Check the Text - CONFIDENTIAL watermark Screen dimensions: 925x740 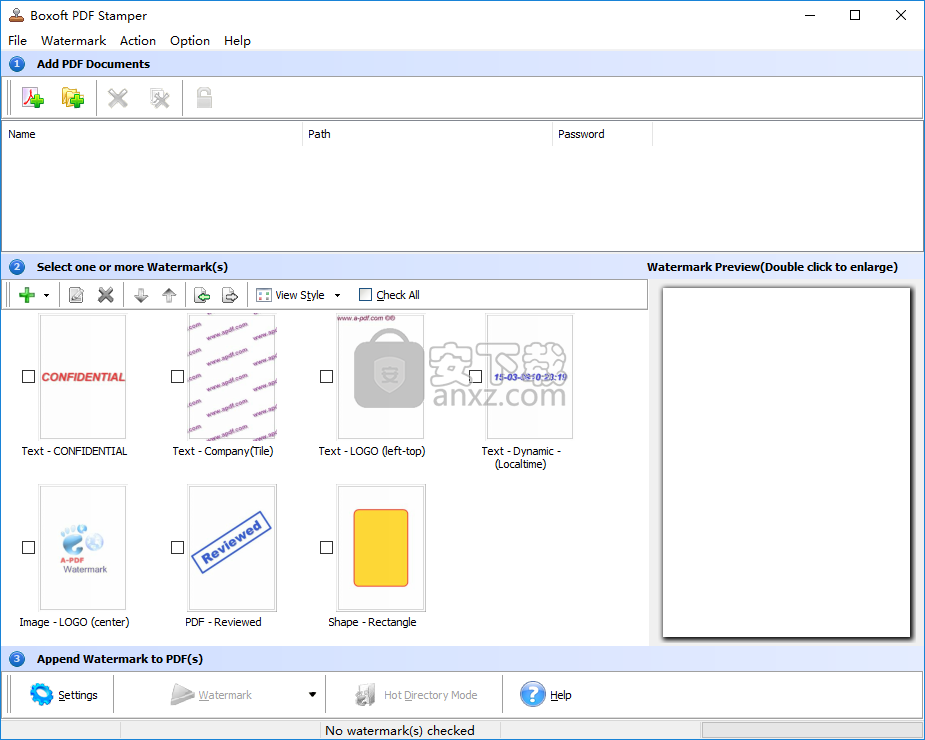pyautogui.click(x=28, y=376)
